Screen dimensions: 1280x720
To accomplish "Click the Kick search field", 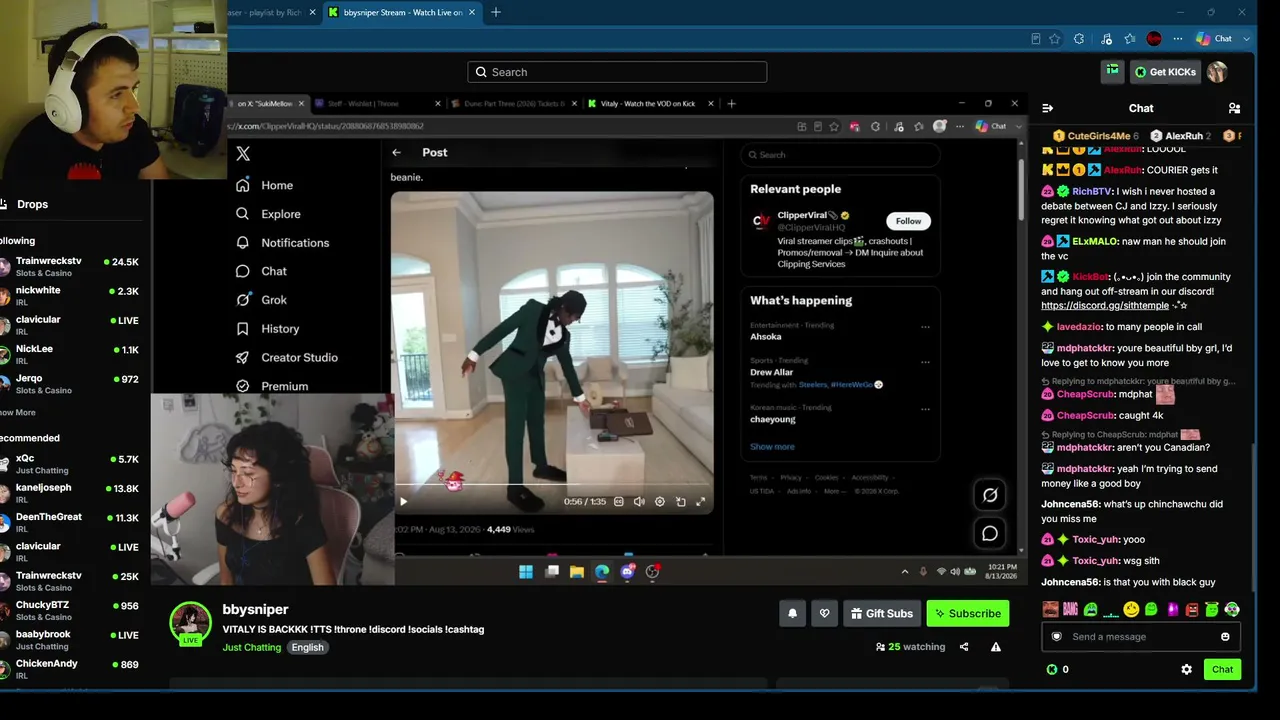I will [x=617, y=72].
